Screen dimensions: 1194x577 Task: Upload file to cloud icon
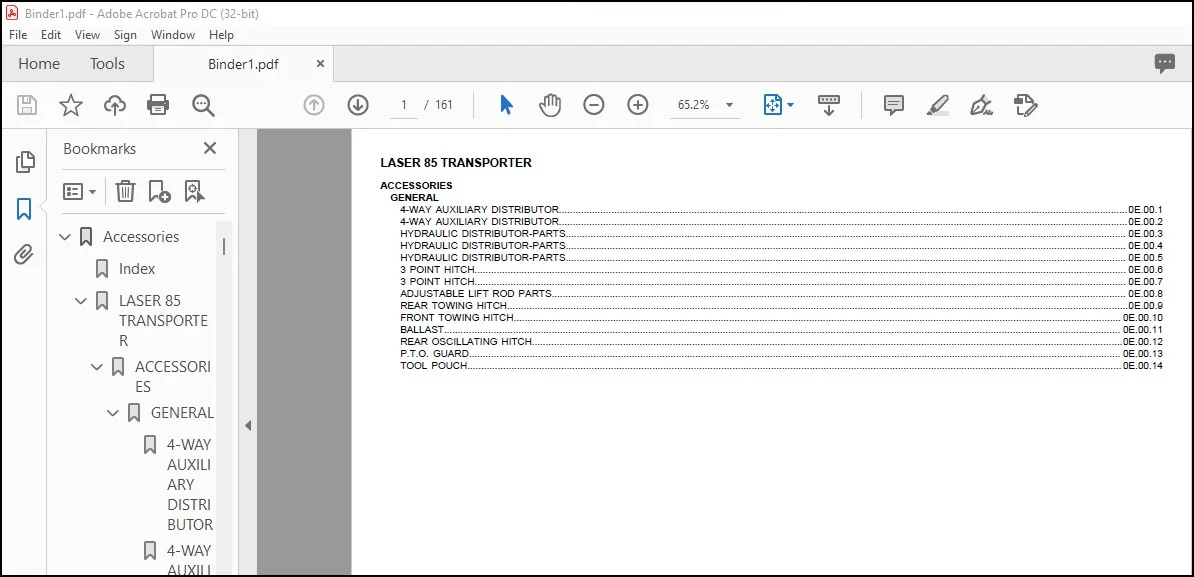[x=114, y=105]
